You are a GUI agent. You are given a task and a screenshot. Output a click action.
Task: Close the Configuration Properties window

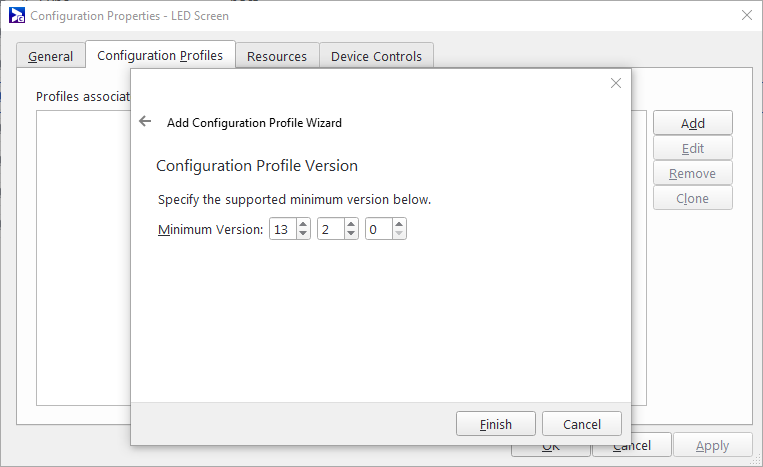coord(746,15)
